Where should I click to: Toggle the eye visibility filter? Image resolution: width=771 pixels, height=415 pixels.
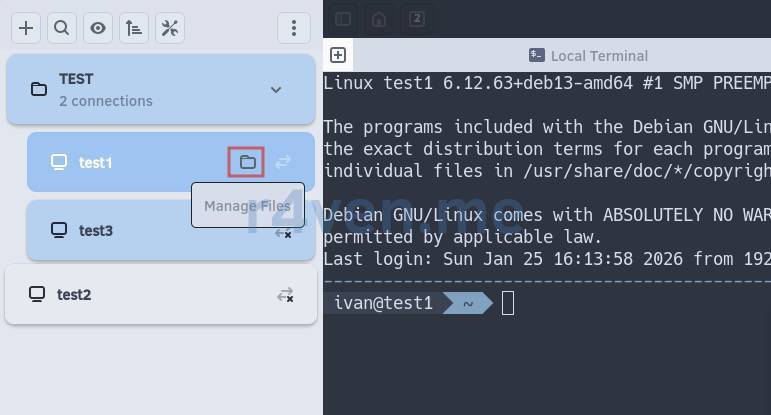coord(98,28)
